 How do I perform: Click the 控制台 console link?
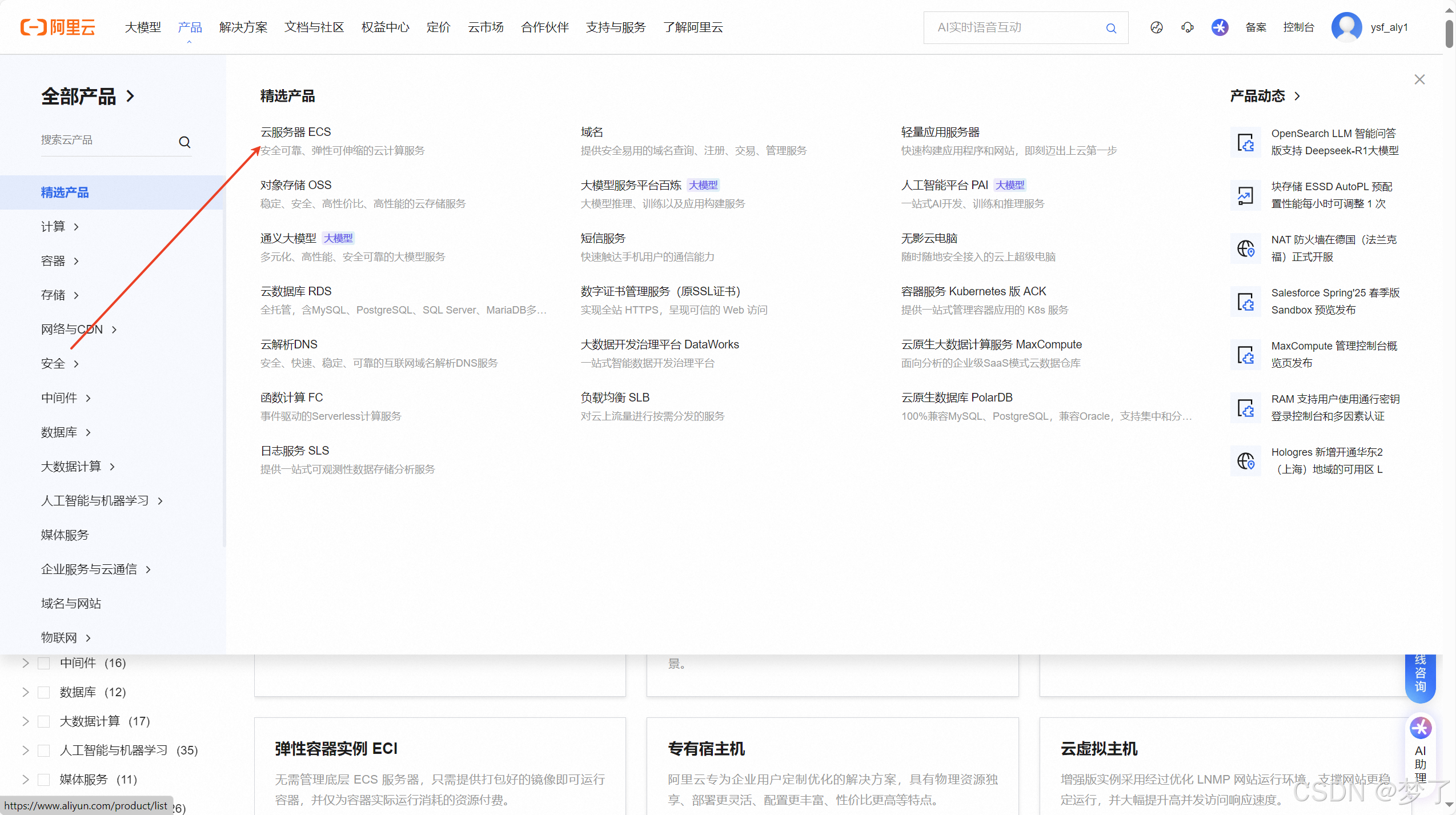click(1298, 27)
